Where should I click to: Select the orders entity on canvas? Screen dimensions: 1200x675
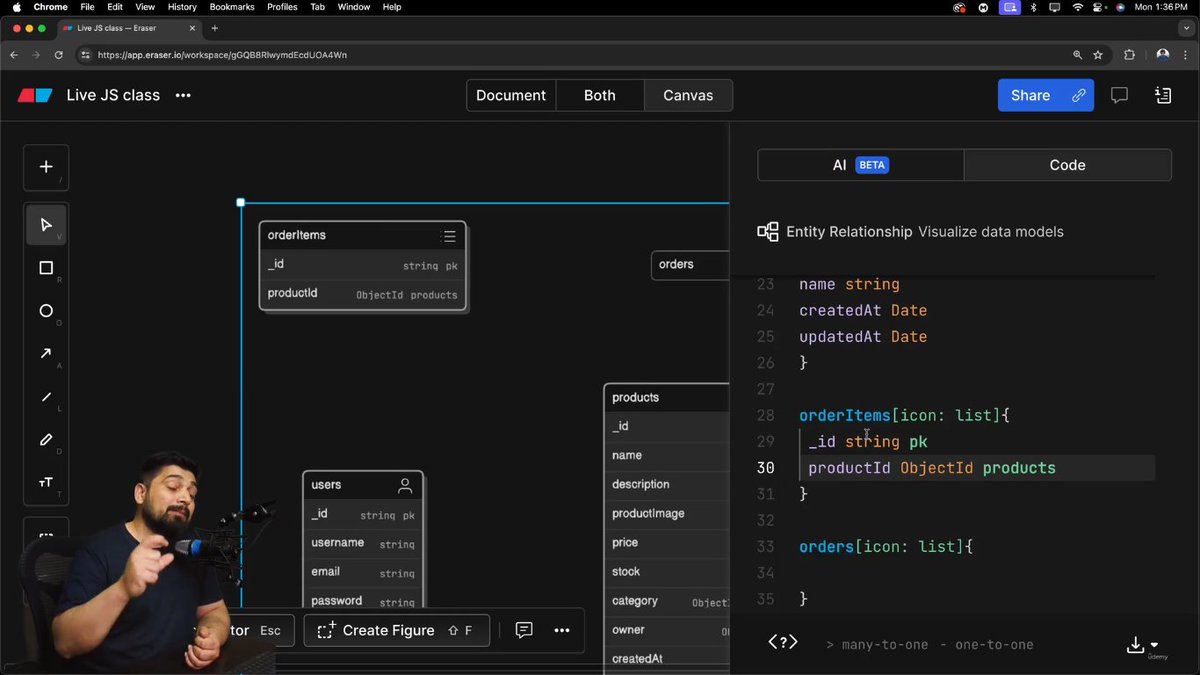click(690, 265)
